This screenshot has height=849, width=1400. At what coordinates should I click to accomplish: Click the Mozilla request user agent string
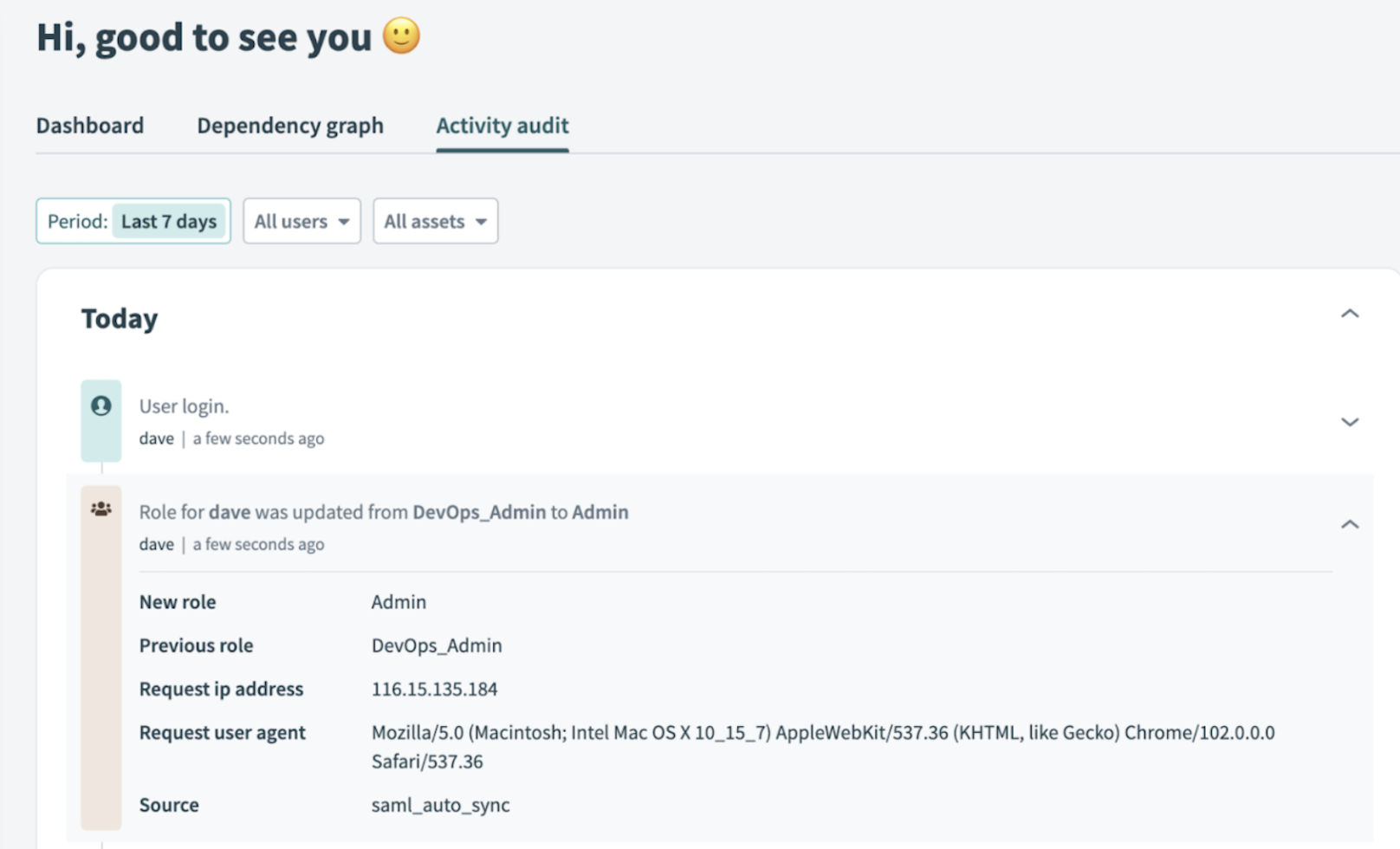tap(822, 733)
